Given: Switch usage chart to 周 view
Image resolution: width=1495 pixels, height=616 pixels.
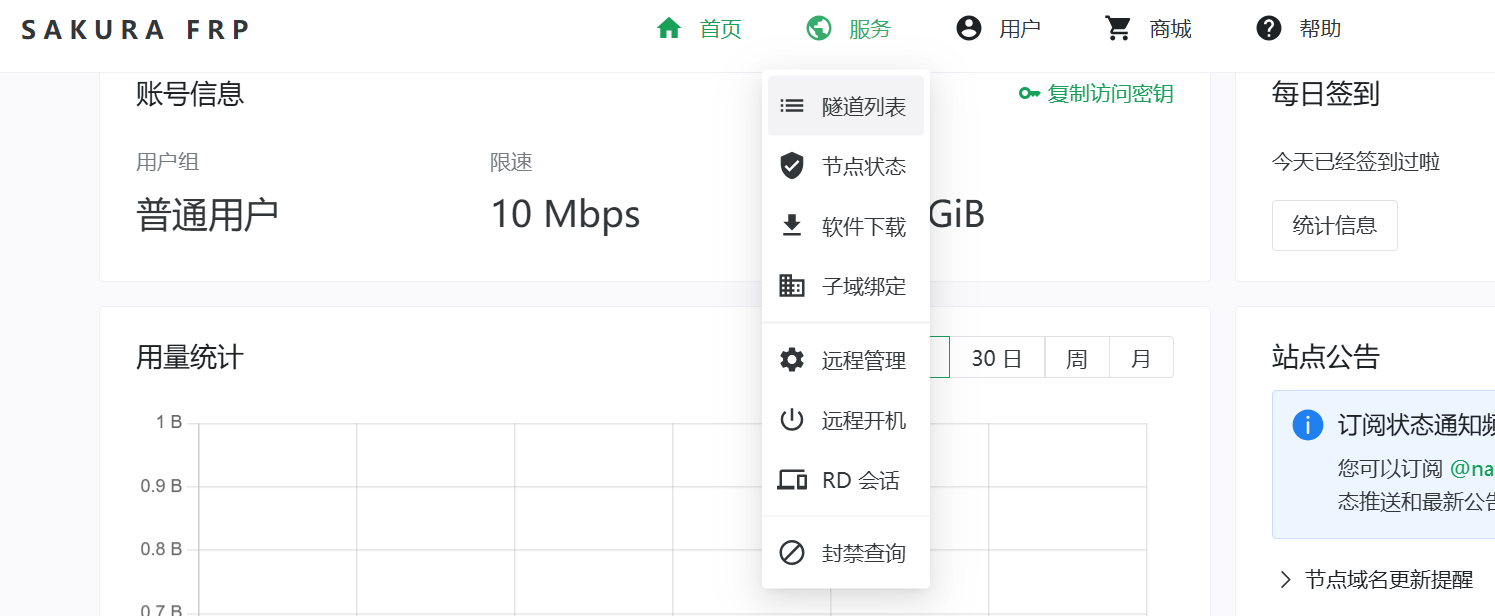Looking at the screenshot, I should tap(1077, 358).
